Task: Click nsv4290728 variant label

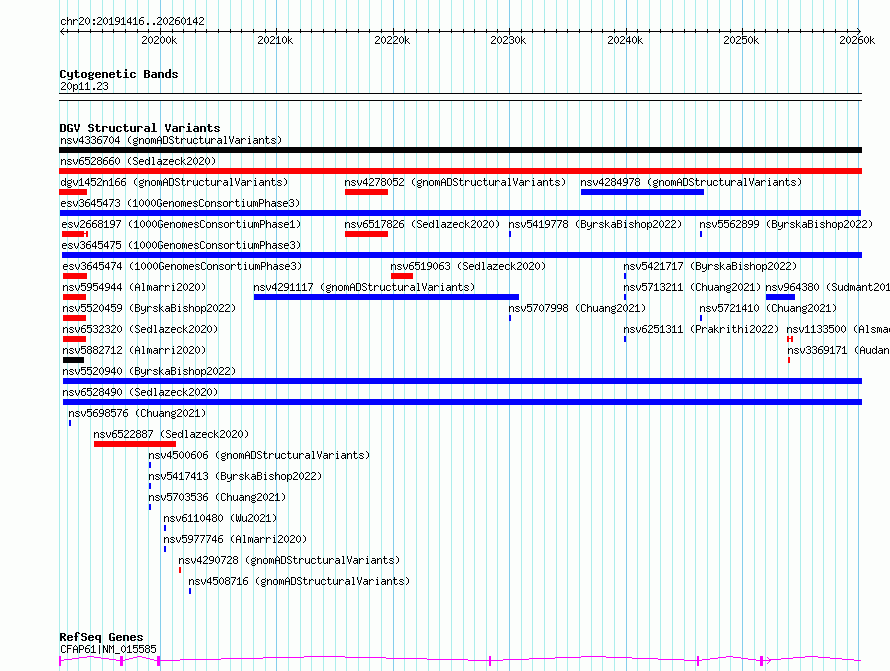Action: [289, 560]
